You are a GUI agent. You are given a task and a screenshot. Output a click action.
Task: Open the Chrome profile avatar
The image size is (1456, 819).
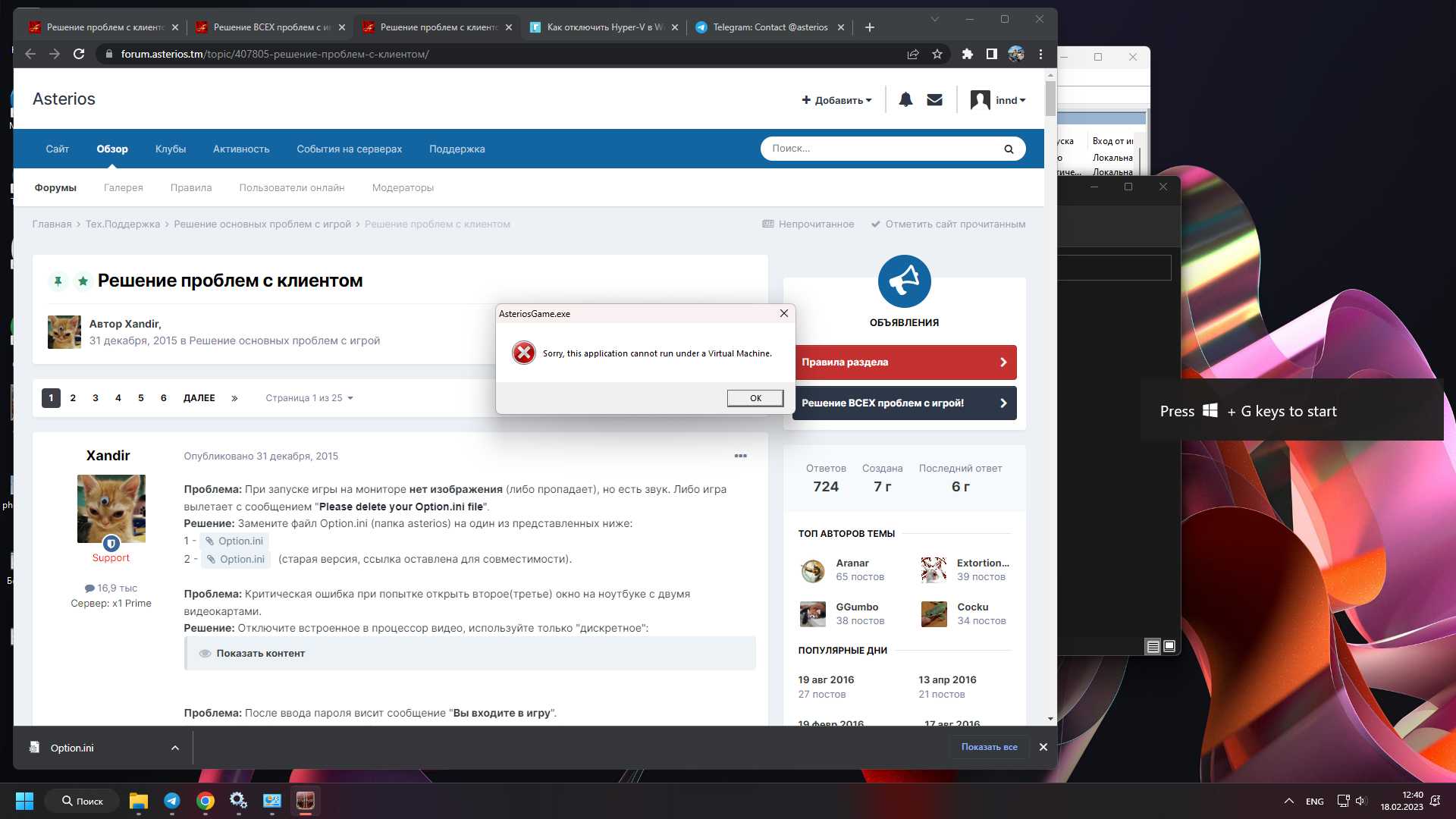(x=1016, y=54)
